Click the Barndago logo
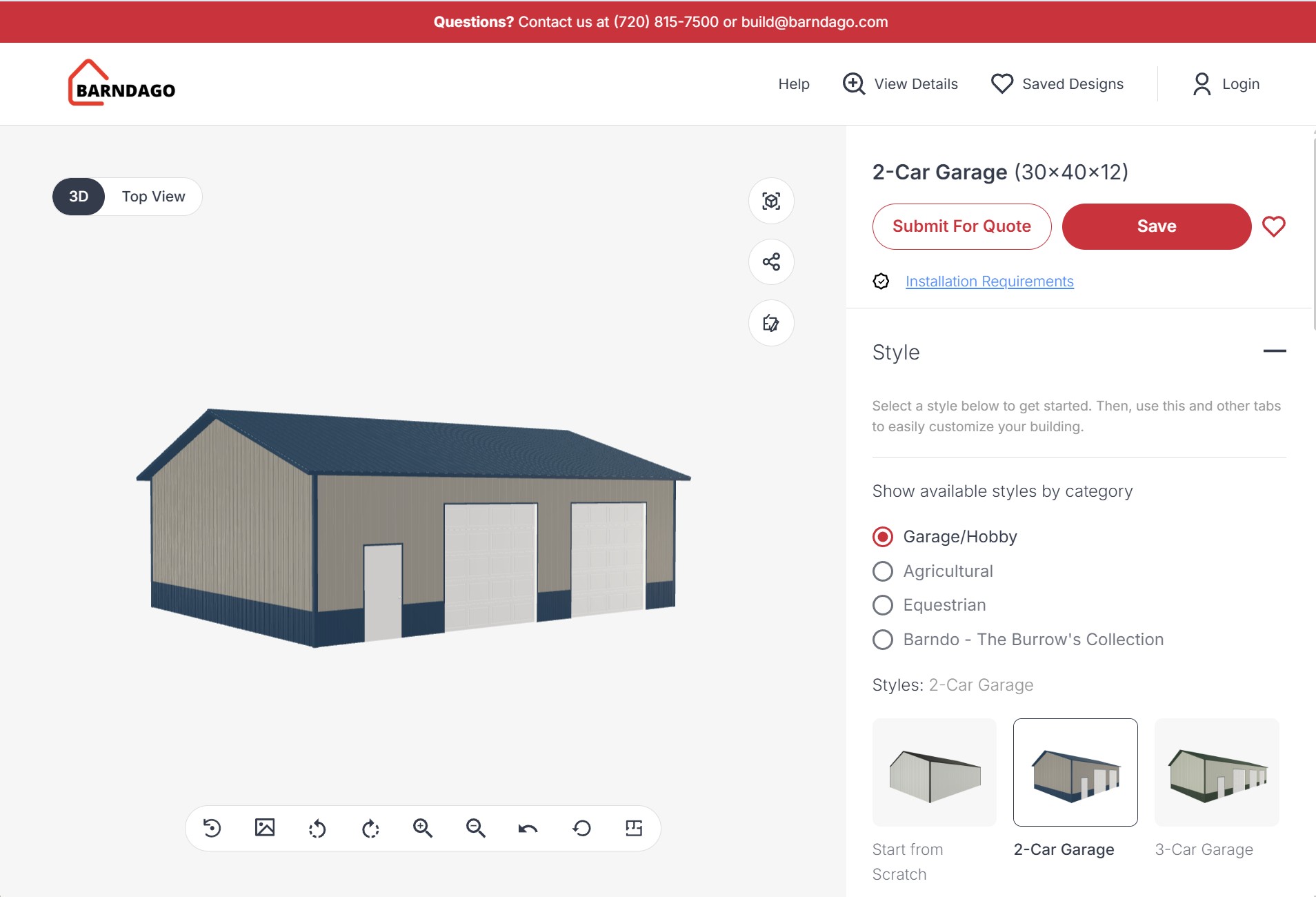This screenshot has height=897, width=1316. coord(122,83)
